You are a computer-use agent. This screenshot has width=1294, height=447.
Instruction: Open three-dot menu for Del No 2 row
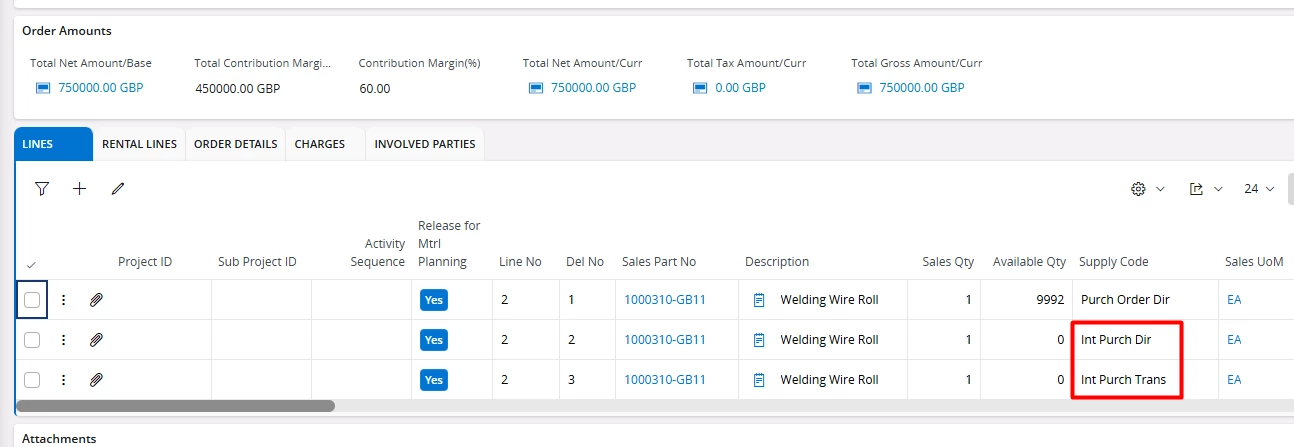point(63,340)
